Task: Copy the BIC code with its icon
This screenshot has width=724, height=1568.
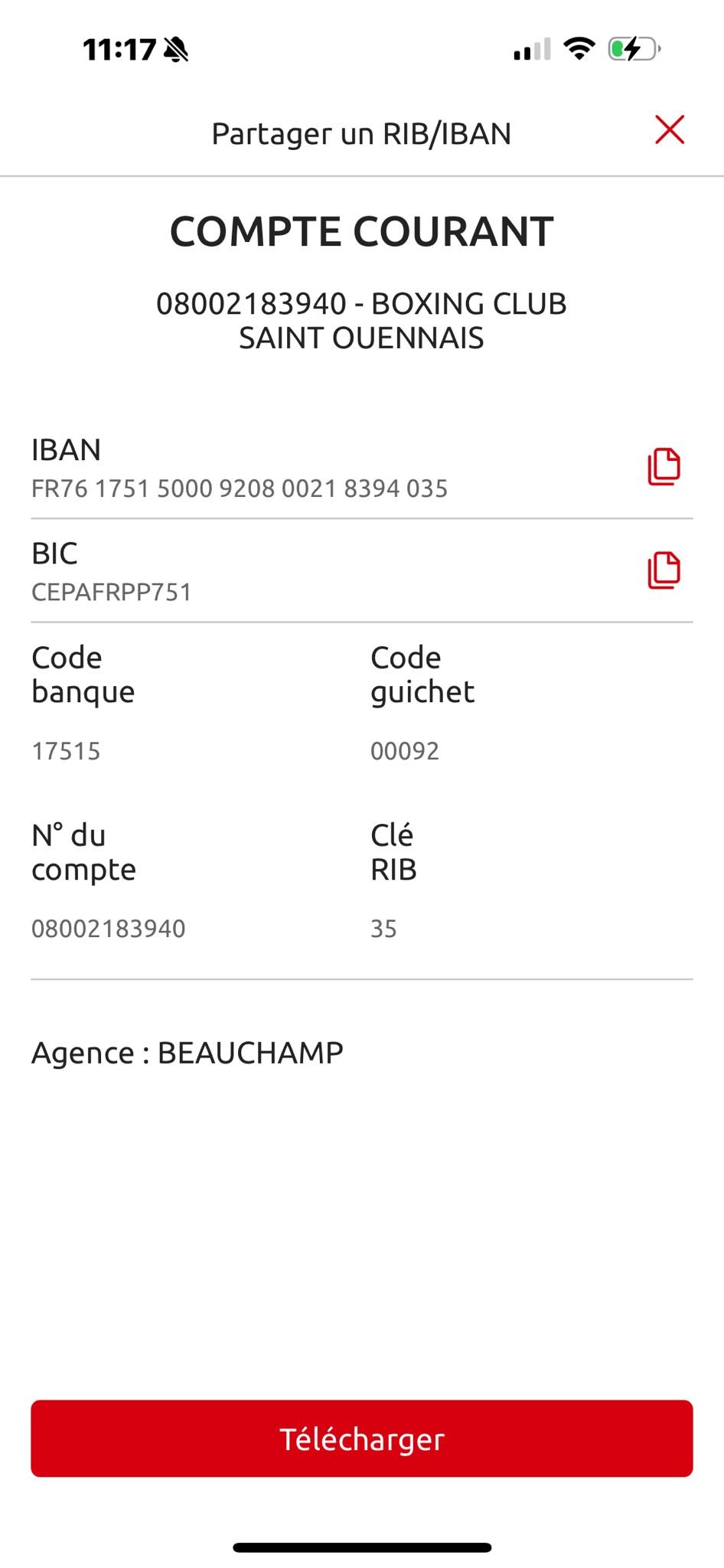Action: [664, 570]
